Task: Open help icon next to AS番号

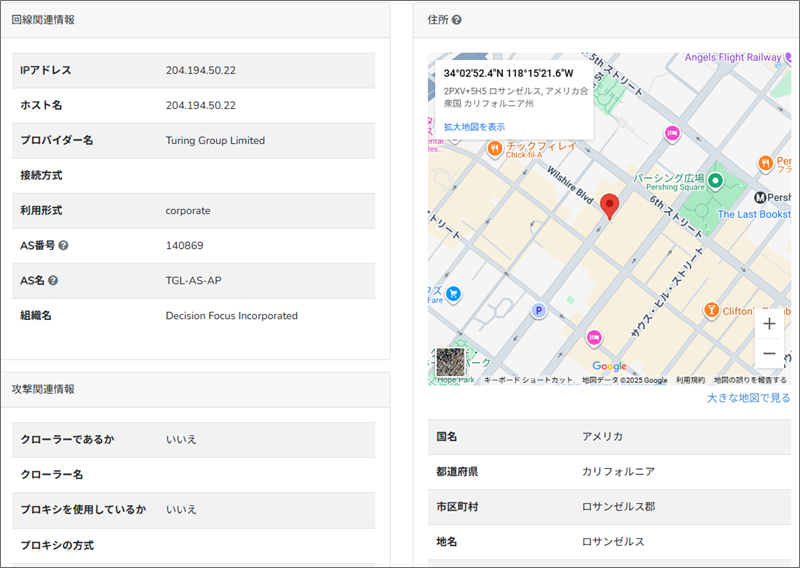Action: 63,246
